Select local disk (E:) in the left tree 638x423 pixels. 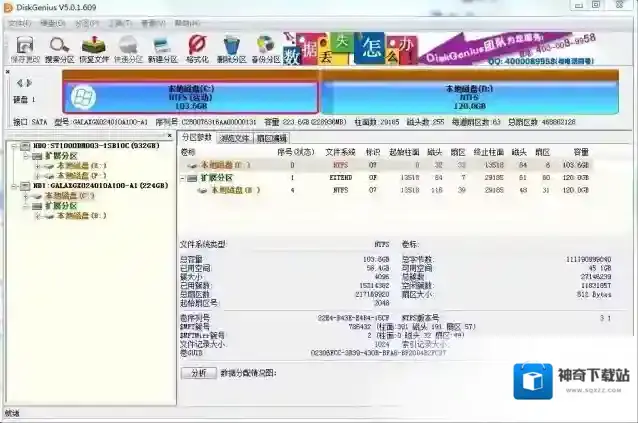point(68,166)
